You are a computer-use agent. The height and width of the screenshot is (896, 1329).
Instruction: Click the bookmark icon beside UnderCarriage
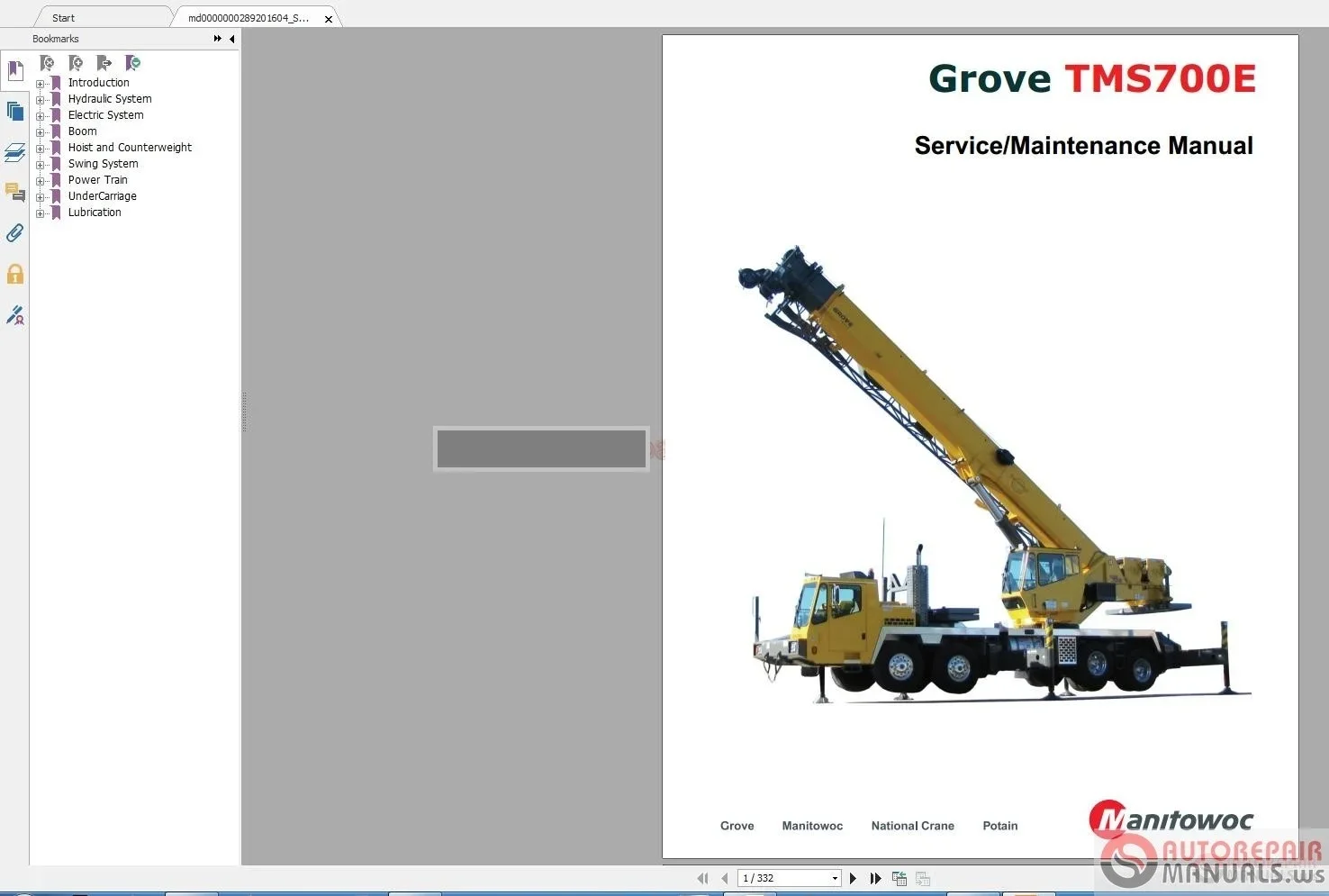tap(57, 196)
